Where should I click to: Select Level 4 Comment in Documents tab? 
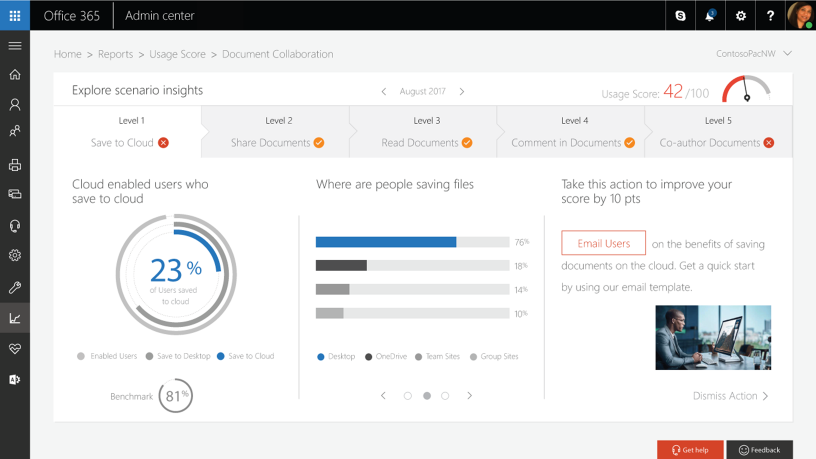tap(571, 132)
